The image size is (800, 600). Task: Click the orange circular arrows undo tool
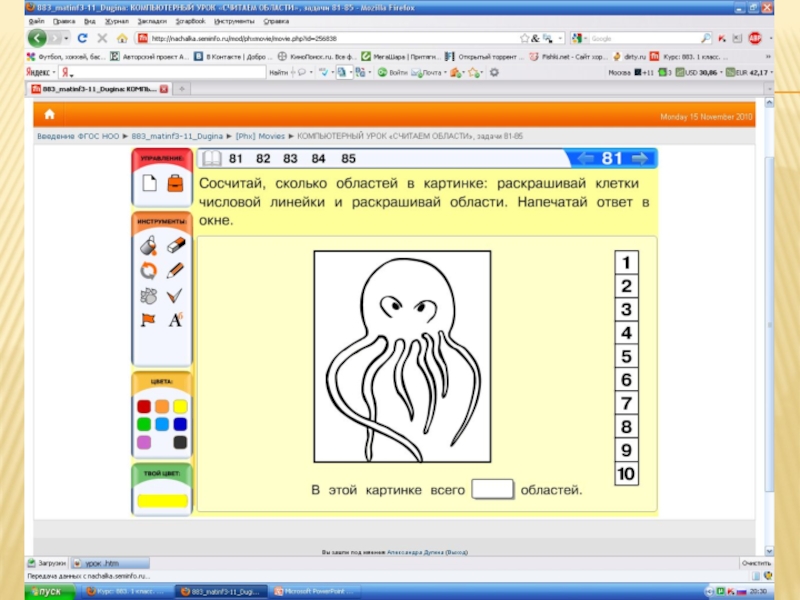148,270
